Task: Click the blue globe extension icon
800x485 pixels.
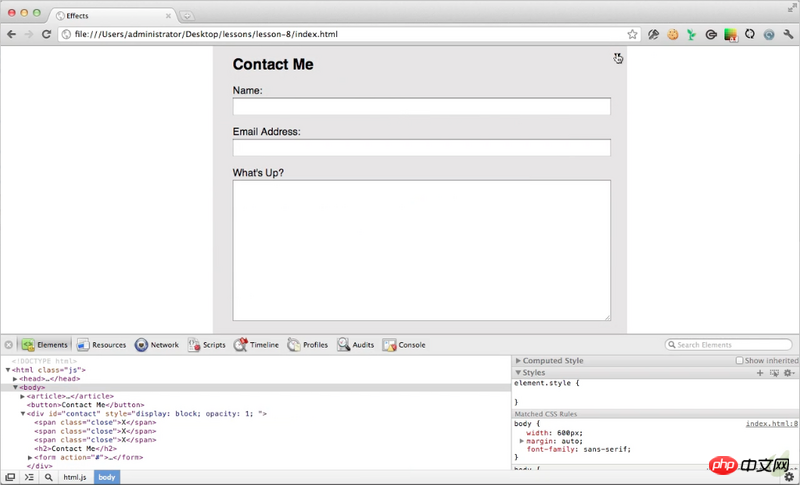Action: [x=769, y=34]
